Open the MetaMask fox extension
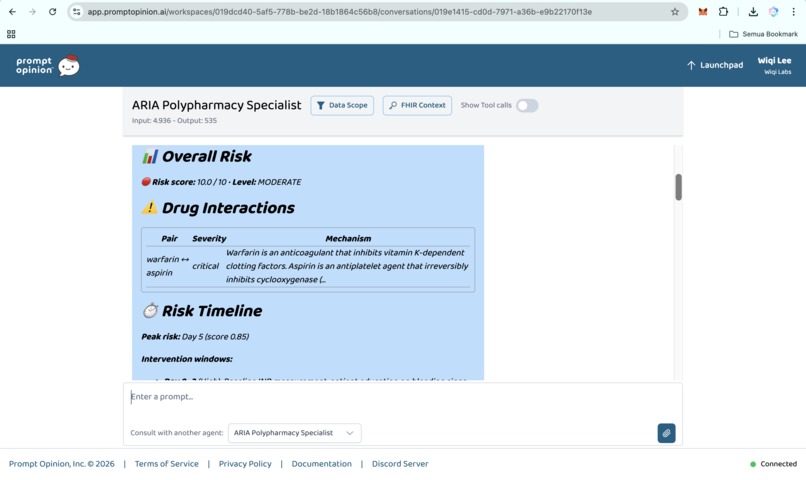This screenshot has width=806, height=480. [x=703, y=11]
